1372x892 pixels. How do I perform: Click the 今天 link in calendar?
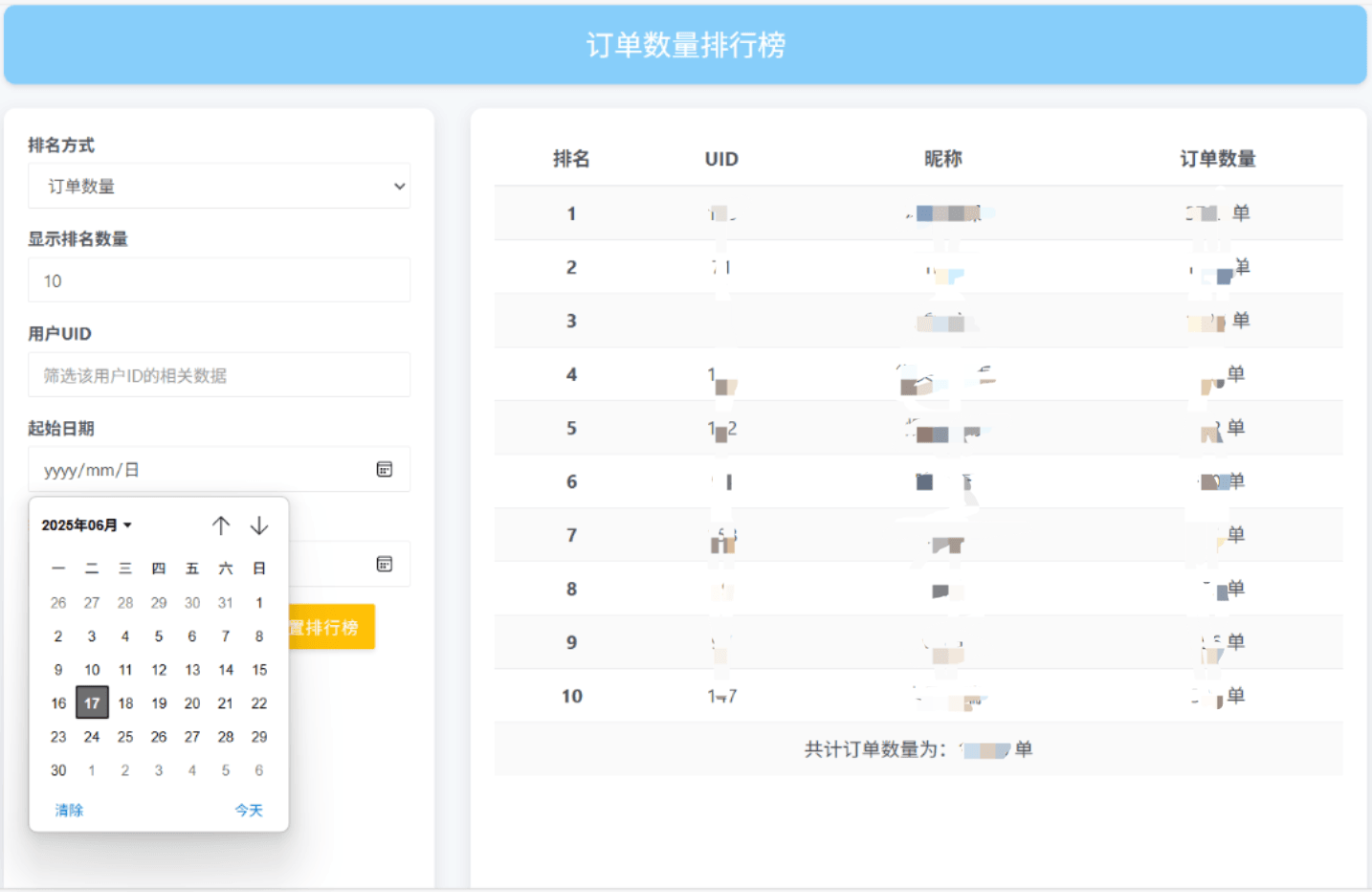click(249, 810)
